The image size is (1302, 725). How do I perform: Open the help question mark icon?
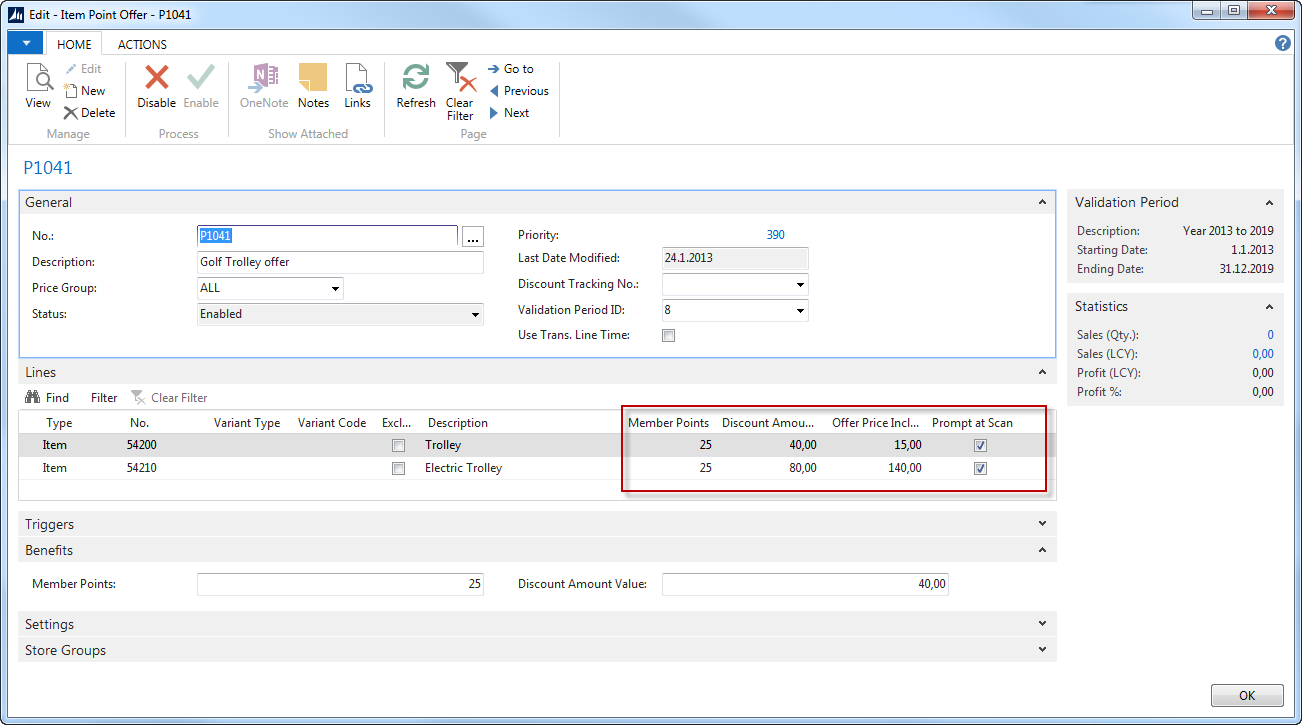click(1283, 43)
